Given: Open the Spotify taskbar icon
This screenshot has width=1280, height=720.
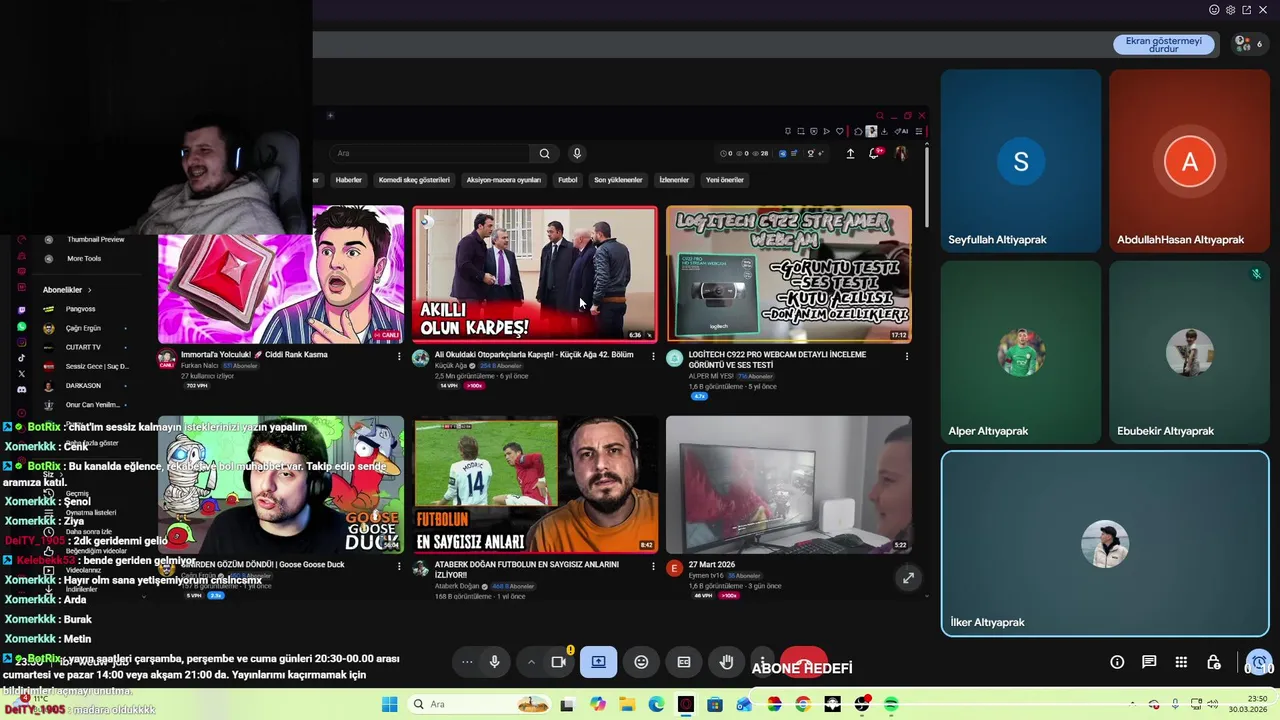Looking at the screenshot, I should coord(891,704).
